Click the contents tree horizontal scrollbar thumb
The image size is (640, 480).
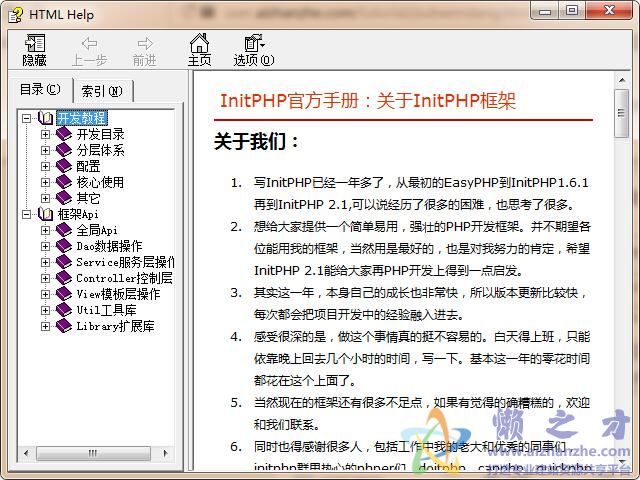93,453
